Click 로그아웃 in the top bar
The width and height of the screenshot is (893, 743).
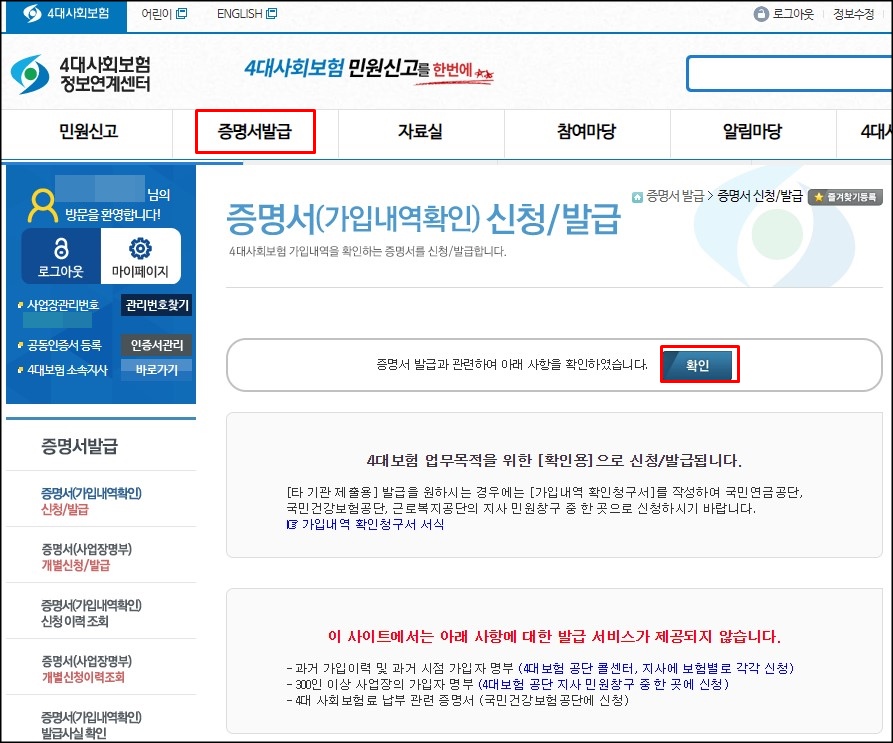click(793, 14)
